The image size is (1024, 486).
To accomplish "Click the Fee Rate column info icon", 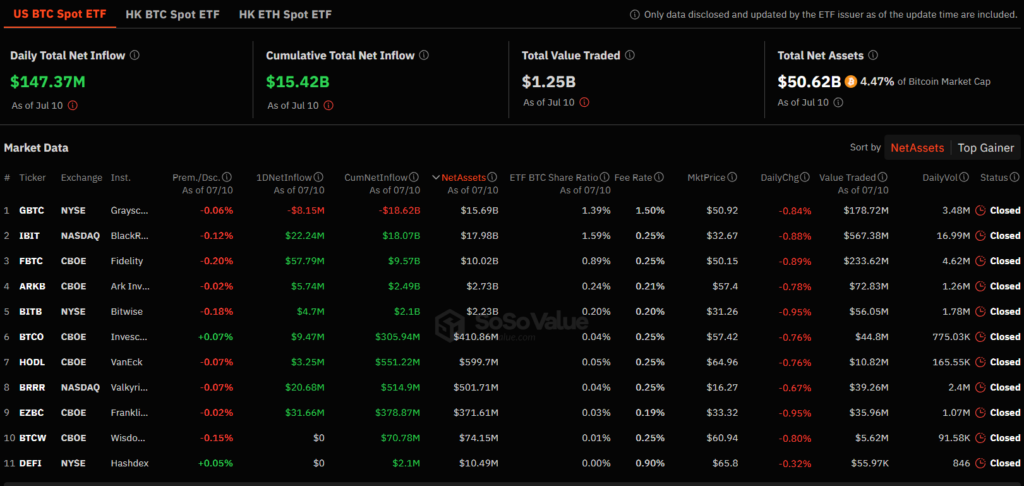I will coord(660,177).
